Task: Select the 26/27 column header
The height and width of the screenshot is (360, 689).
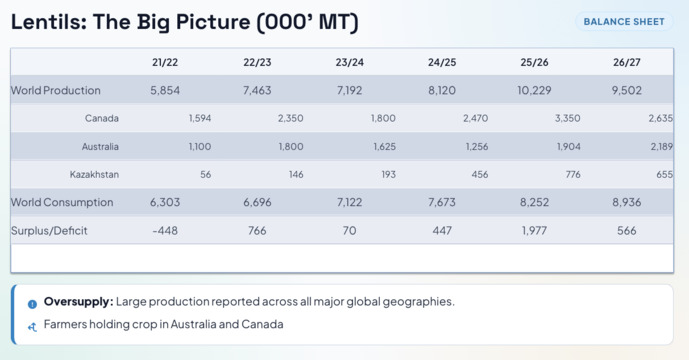Action: tap(627, 62)
